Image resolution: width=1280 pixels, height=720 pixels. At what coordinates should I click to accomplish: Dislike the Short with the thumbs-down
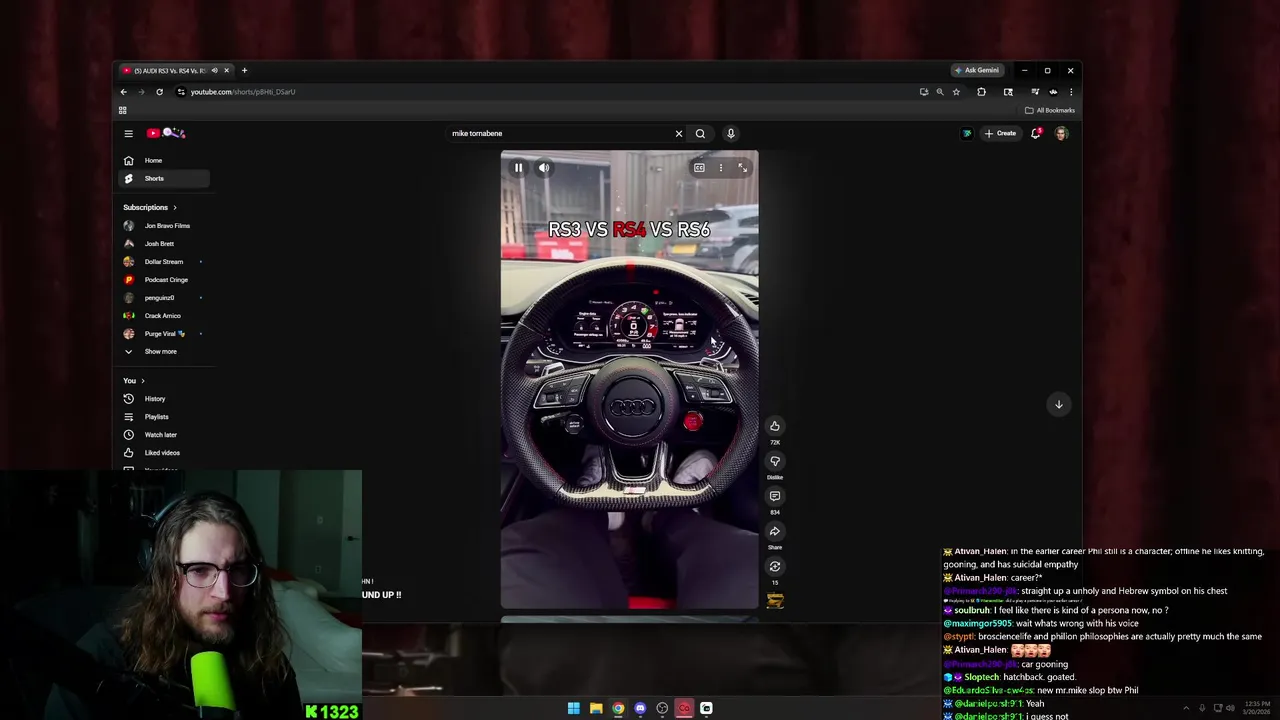point(775,461)
